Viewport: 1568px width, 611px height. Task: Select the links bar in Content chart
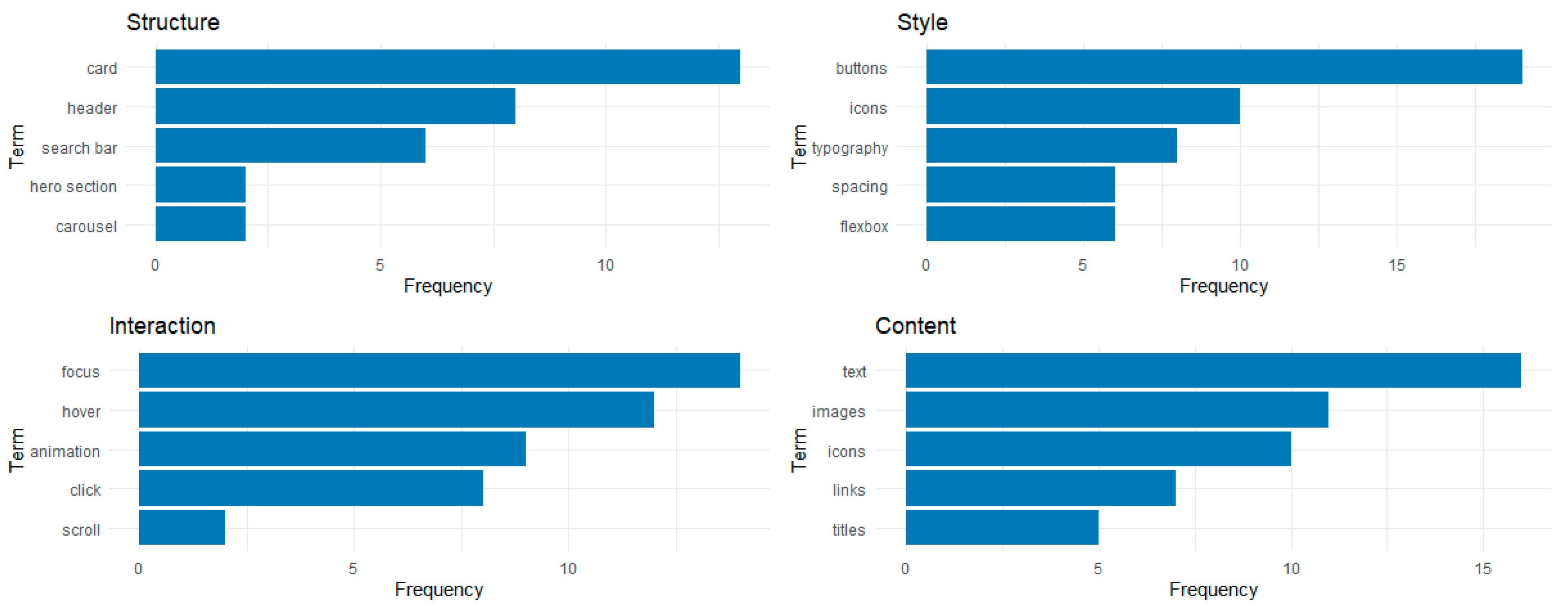tap(1040, 489)
